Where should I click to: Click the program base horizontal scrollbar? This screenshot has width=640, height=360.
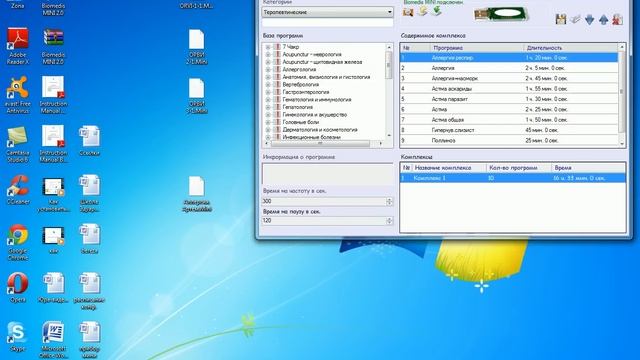tap(323, 144)
